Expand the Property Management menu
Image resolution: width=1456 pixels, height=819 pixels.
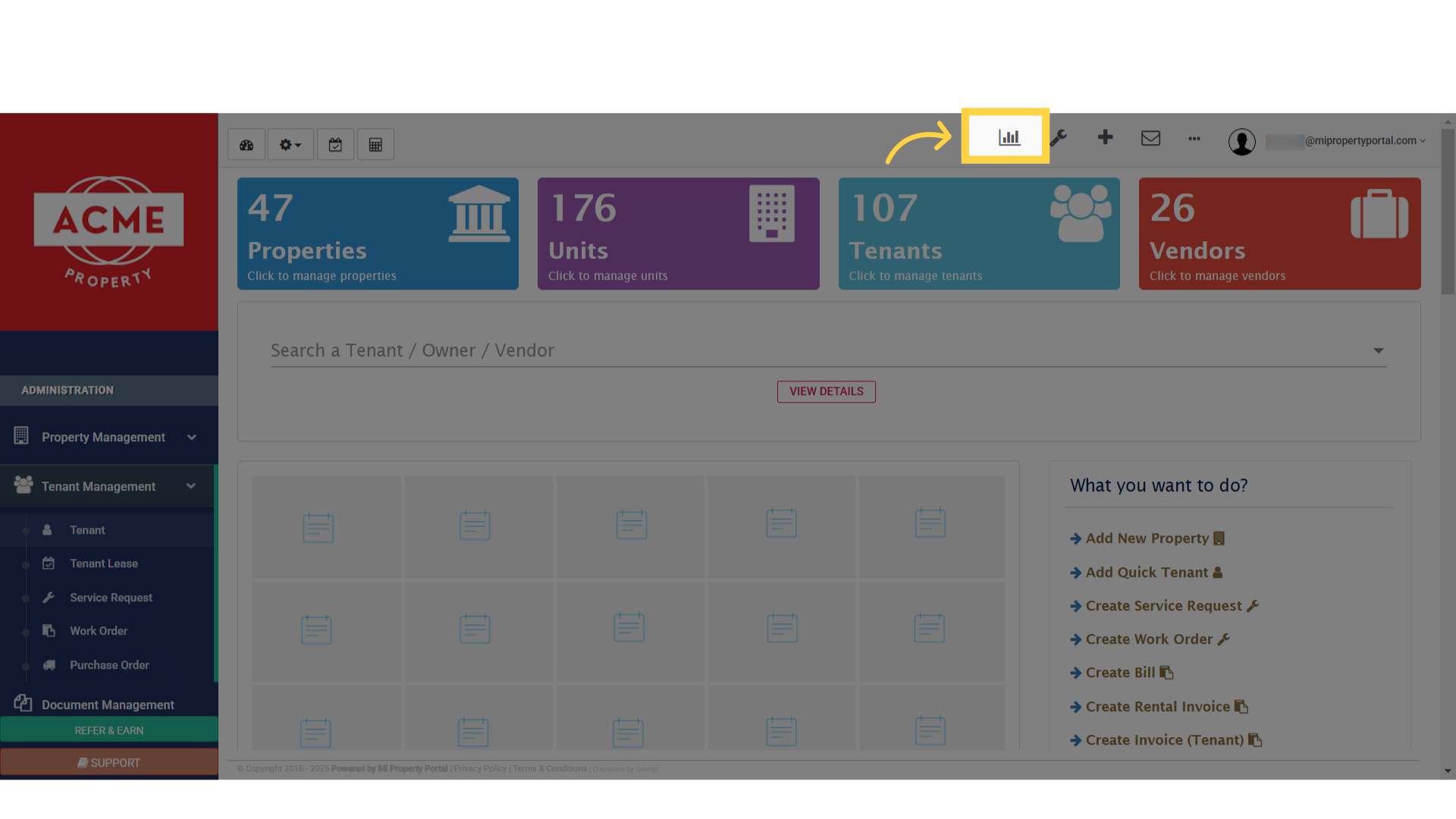click(x=109, y=438)
